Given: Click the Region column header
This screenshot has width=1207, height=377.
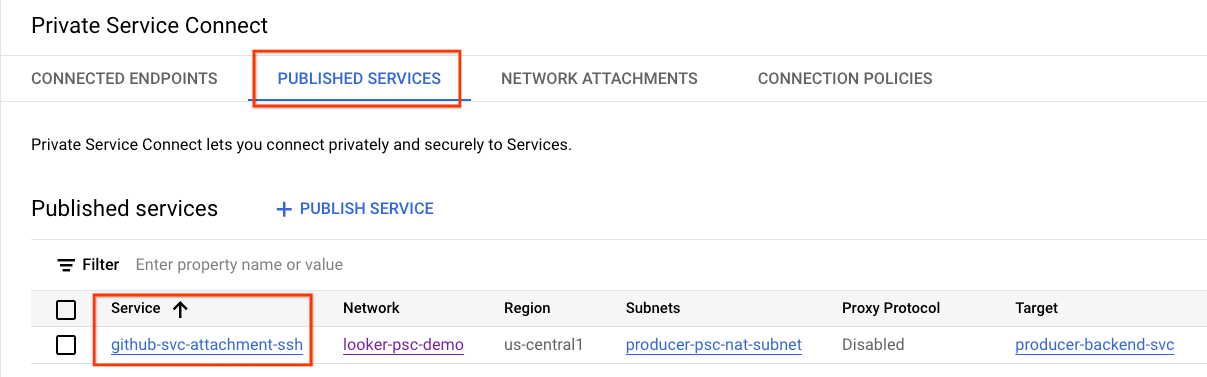Looking at the screenshot, I should point(527,308).
